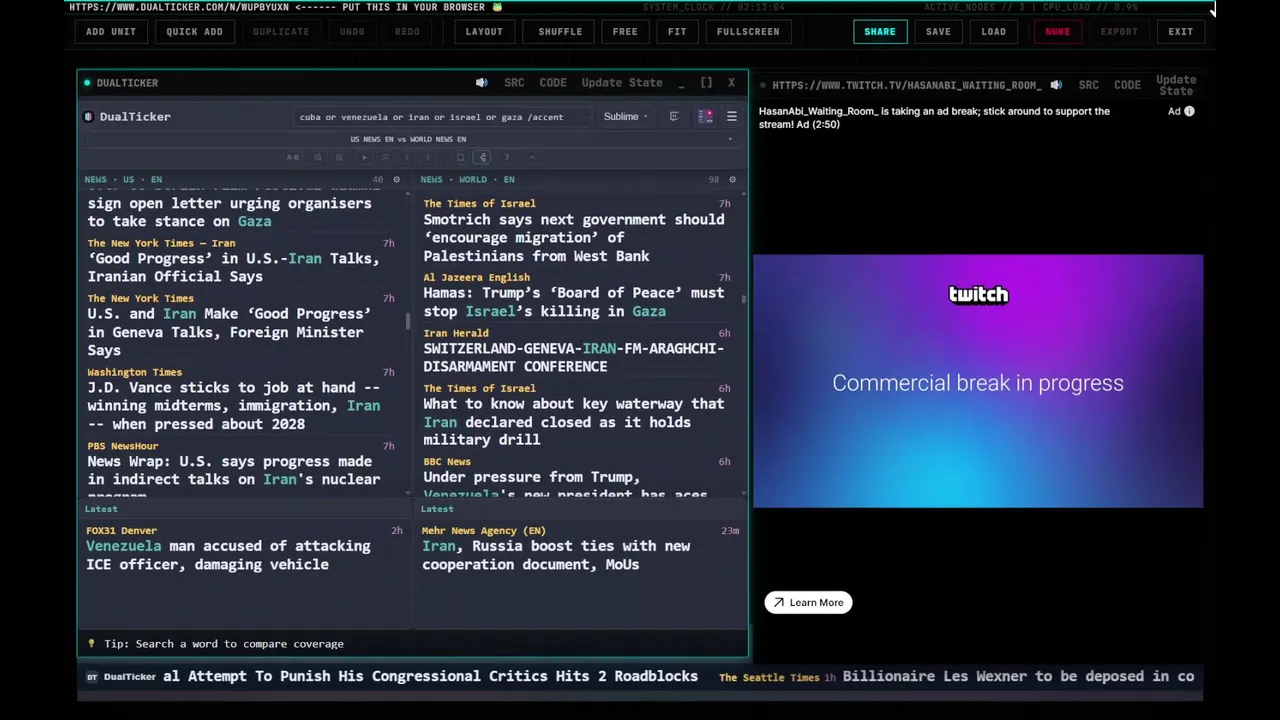The height and width of the screenshot is (720, 1280).
Task: Click the pink layout icon in DualTicker header
Action: pos(705,117)
